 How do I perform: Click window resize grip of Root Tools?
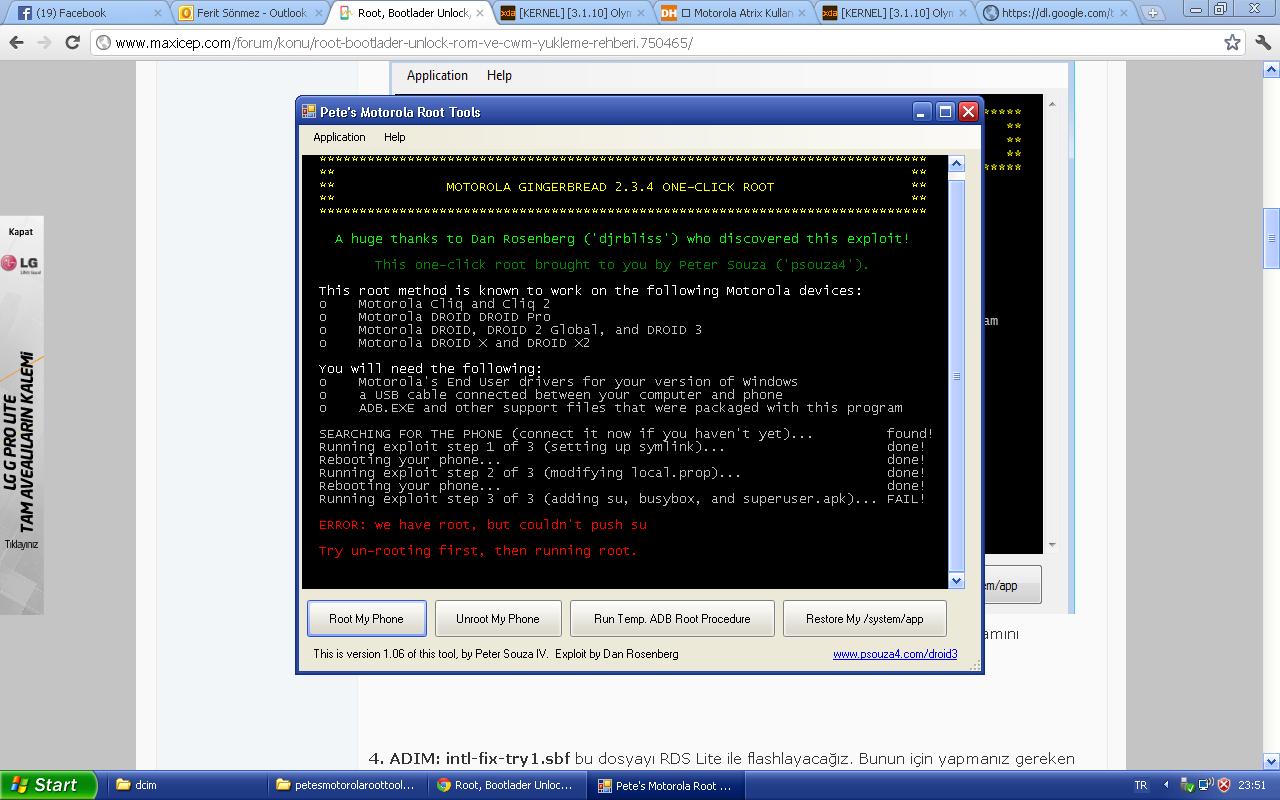[x=975, y=665]
